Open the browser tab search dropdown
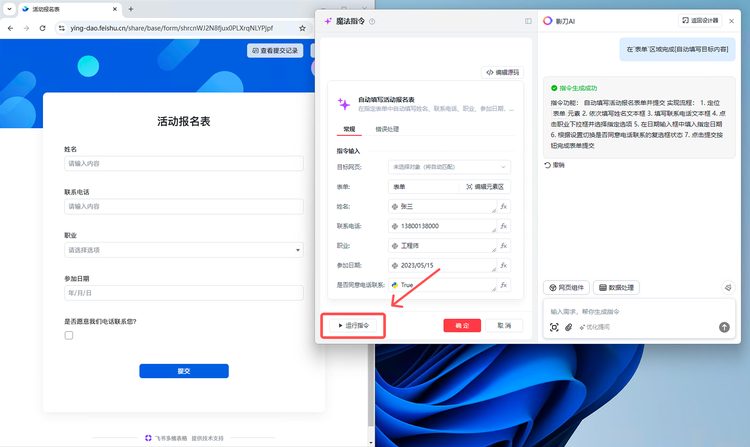The image size is (750, 447). click(10, 9)
